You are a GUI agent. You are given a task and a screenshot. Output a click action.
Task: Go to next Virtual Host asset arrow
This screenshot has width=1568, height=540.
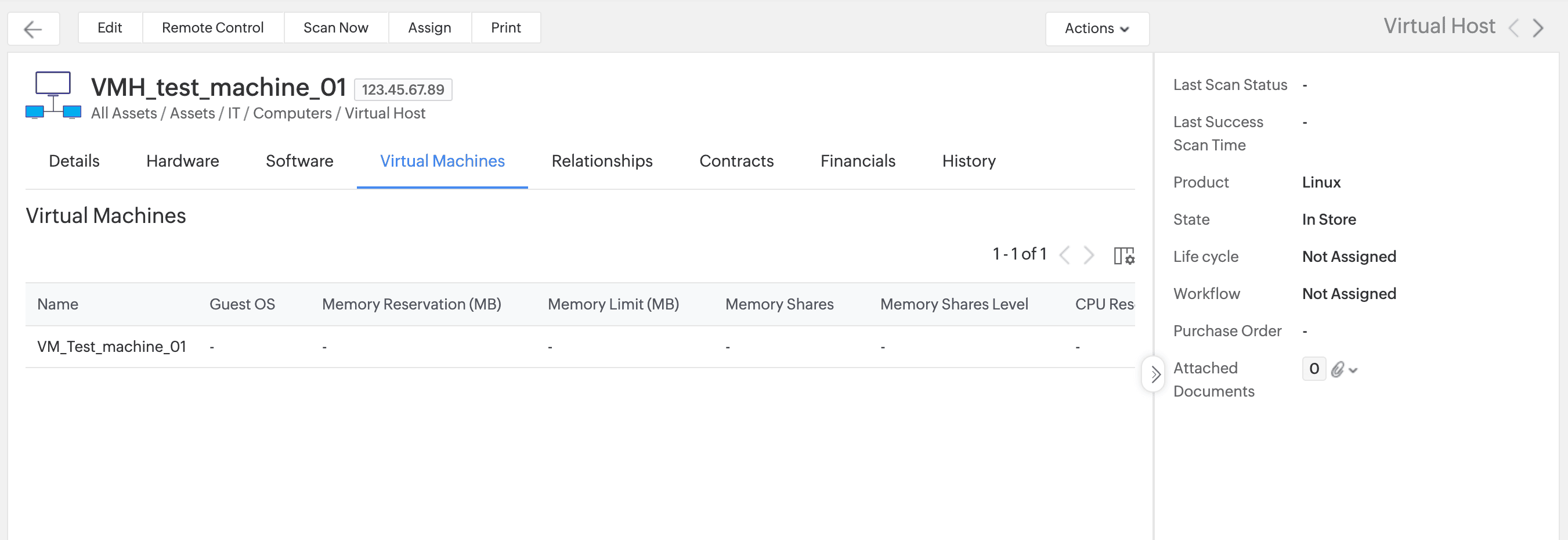click(1538, 28)
